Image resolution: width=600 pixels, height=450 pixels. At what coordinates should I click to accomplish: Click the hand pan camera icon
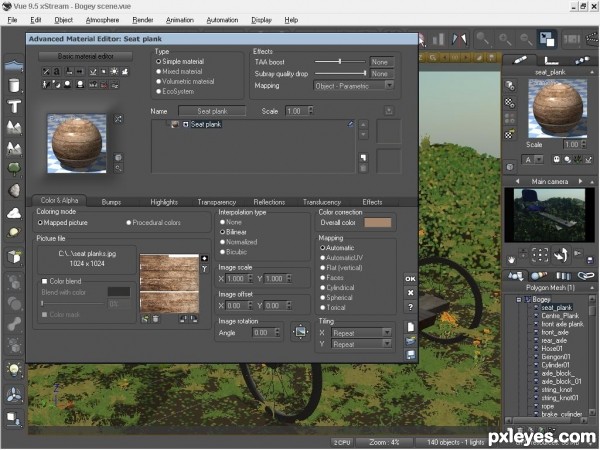pyautogui.click(x=511, y=260)
